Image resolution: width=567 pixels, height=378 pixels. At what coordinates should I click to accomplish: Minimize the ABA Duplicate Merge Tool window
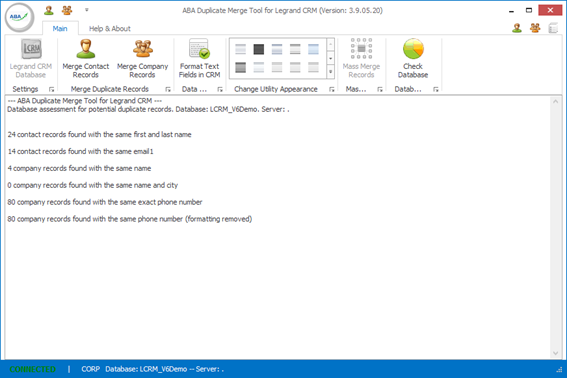click(511, 10)
